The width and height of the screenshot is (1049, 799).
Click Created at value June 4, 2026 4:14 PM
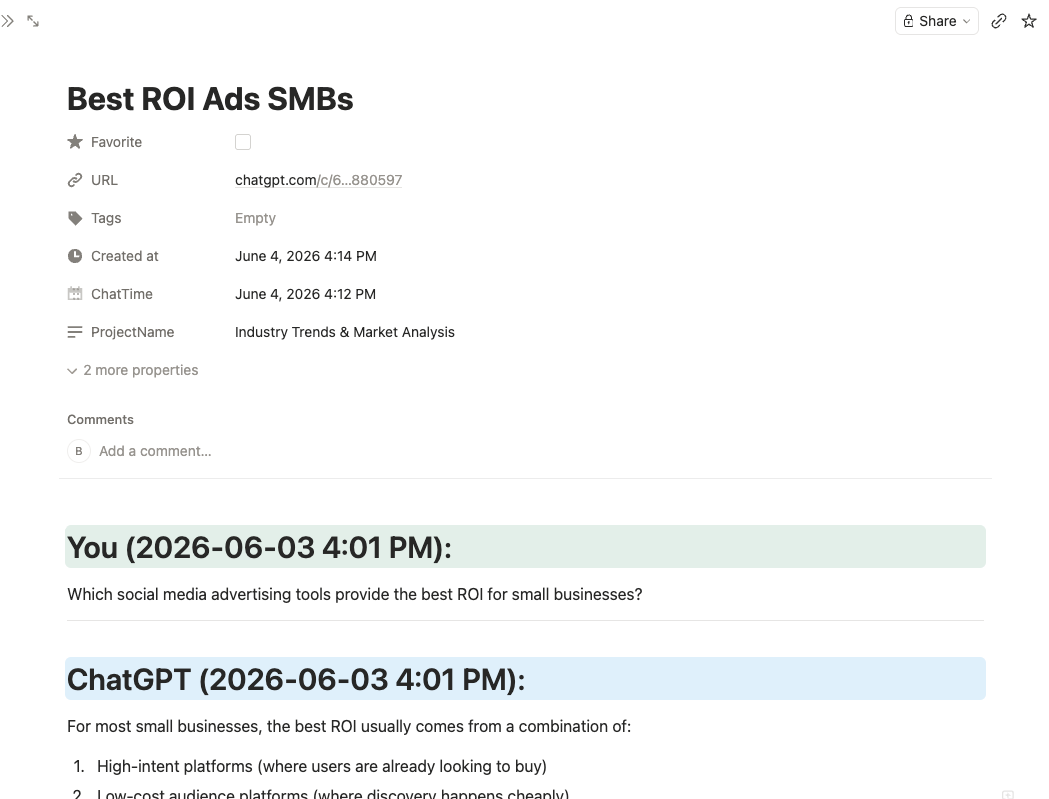coord(306,256)
